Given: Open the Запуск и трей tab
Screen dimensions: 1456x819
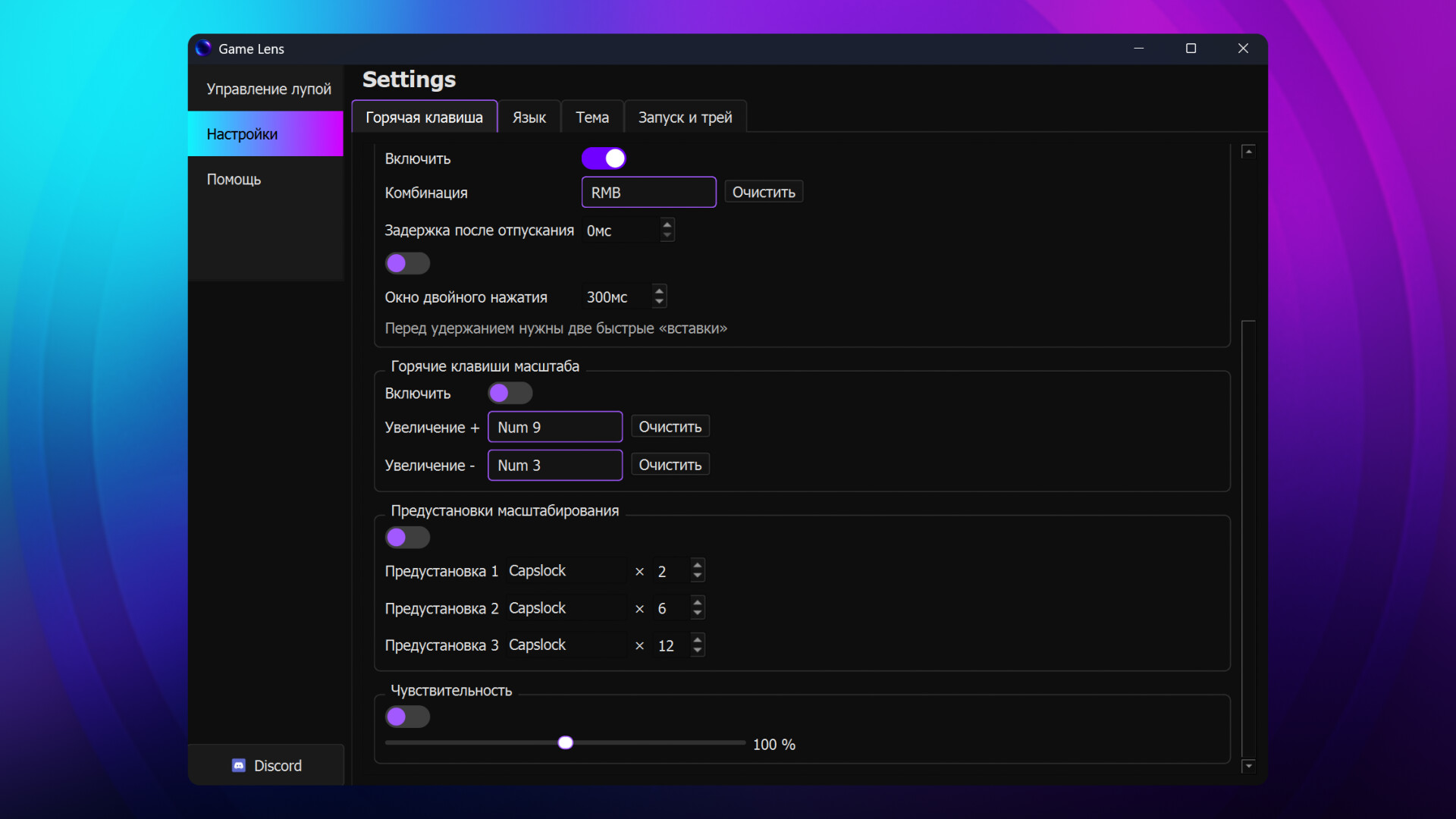Looking at the screenshot, I should 684,117.
